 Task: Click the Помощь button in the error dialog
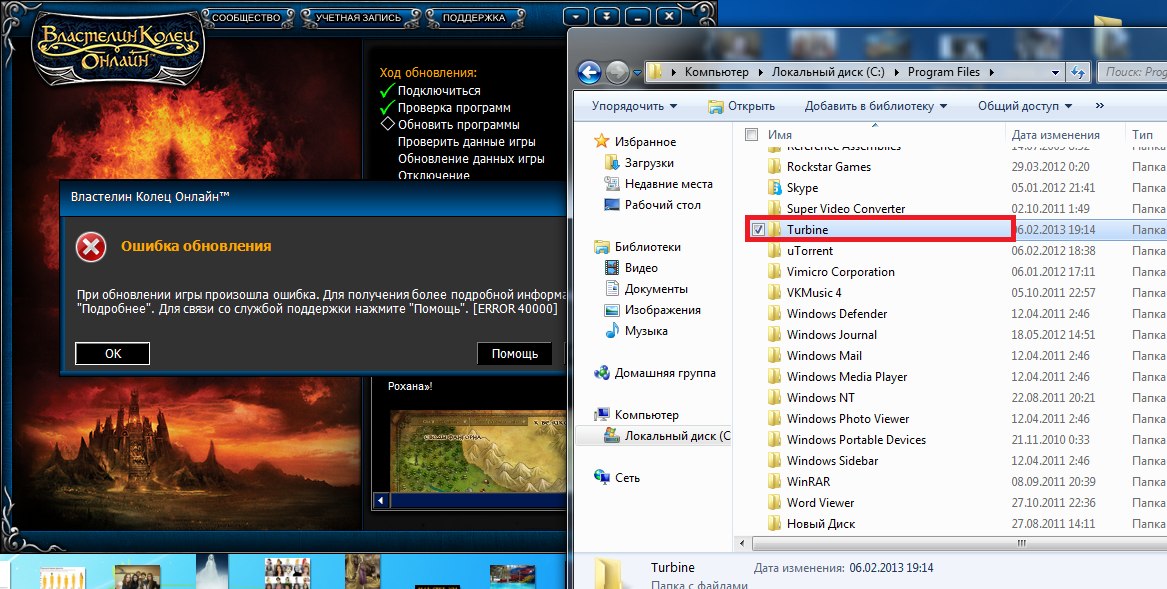pyautogui.click(x=514, y=354)
